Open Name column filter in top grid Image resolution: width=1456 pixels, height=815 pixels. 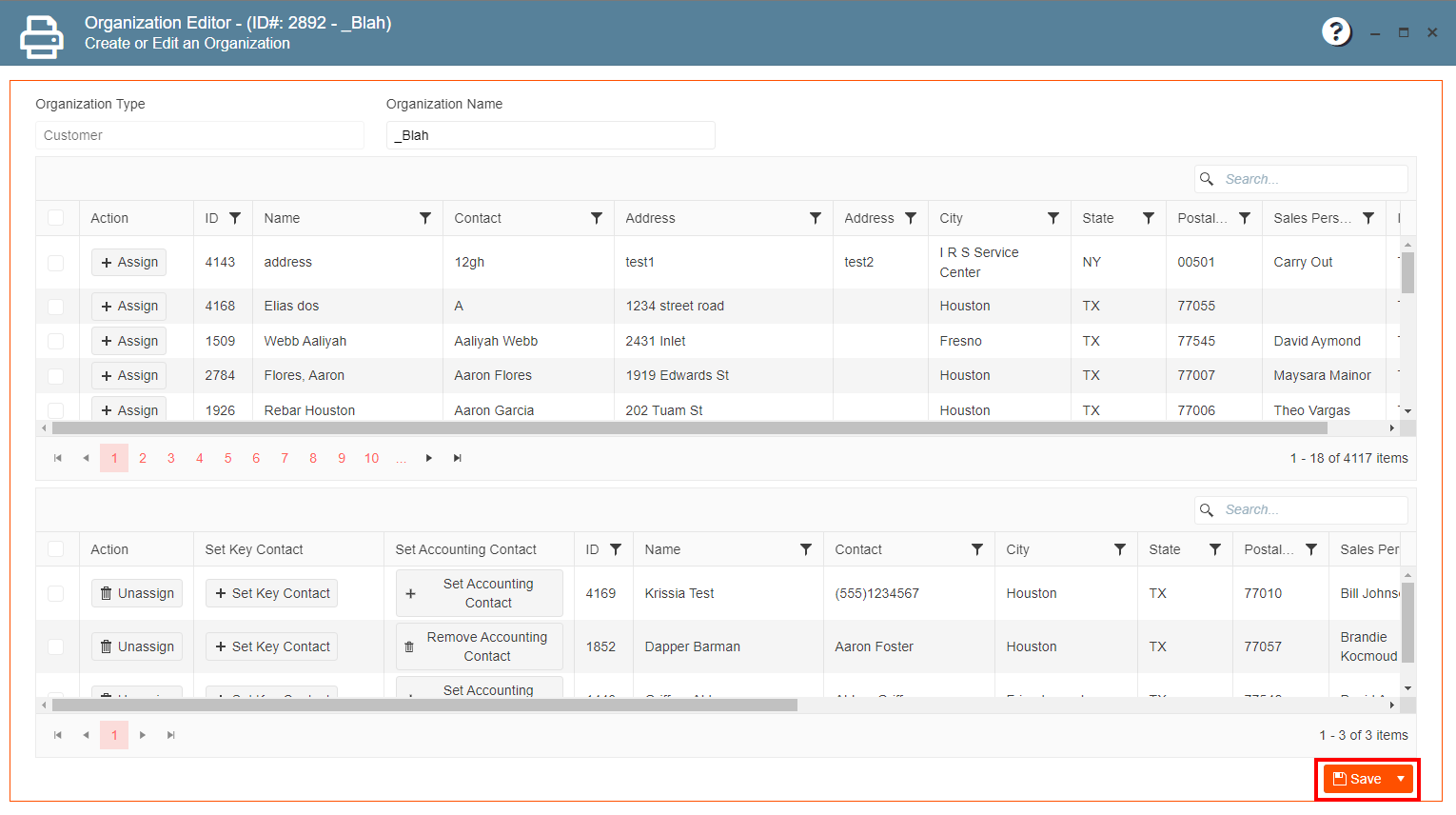tap(425, 218)
